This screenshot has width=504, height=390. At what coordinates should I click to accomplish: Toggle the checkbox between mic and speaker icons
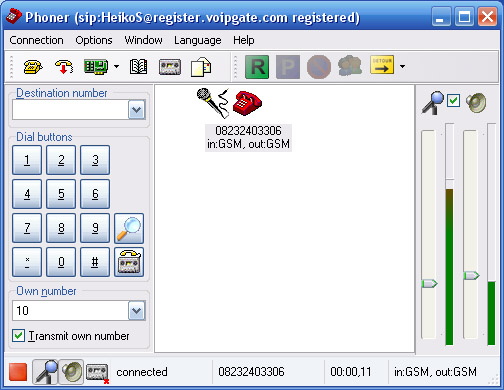coord(454,100)
